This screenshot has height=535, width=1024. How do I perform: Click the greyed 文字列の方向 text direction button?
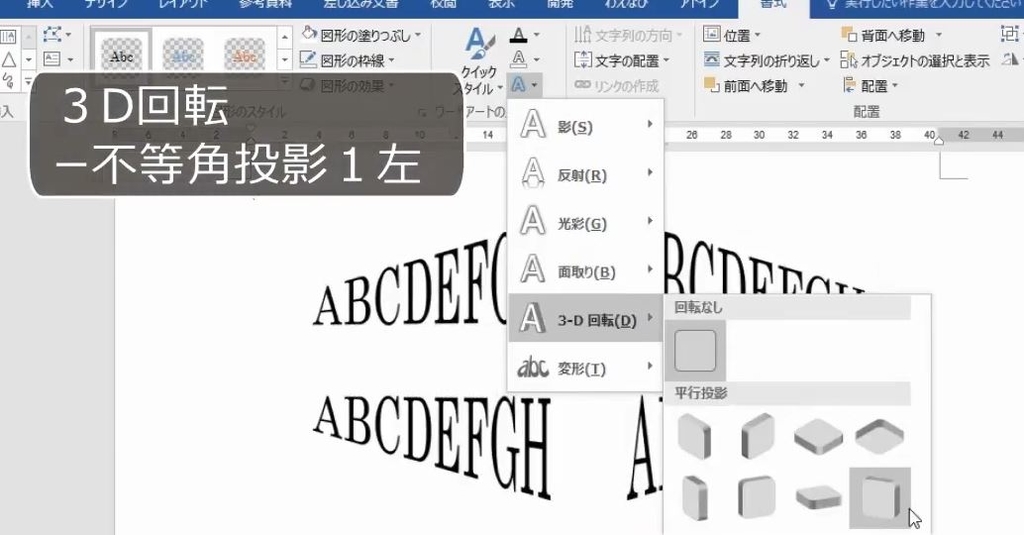pos(628,35)
